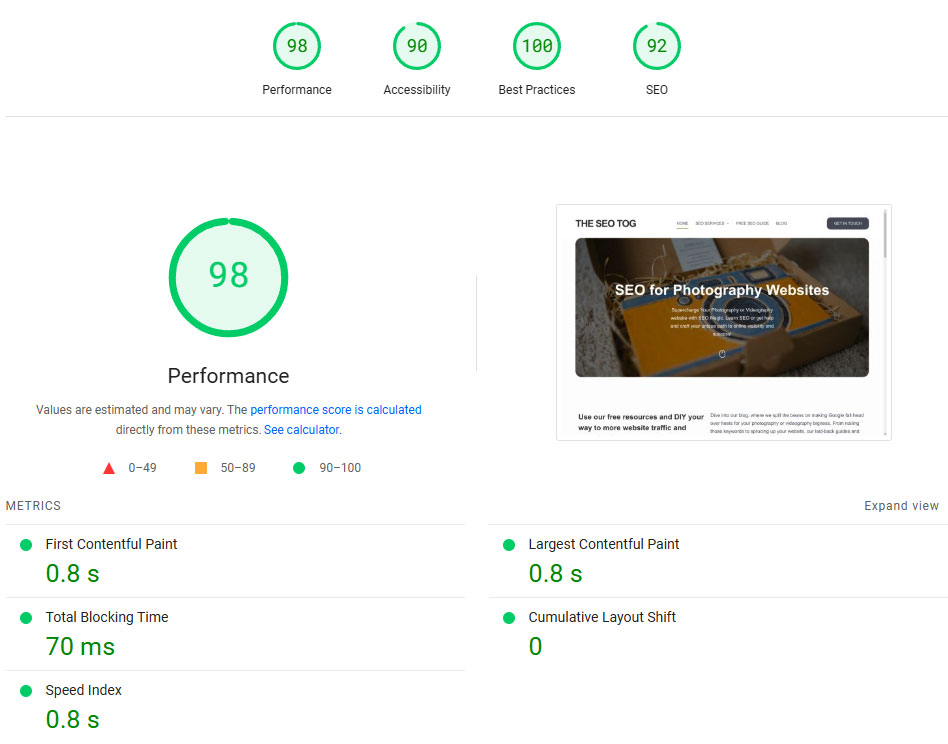948x744 pixels.
Task: Select the SEO label in the top summary
Action: 656,89
